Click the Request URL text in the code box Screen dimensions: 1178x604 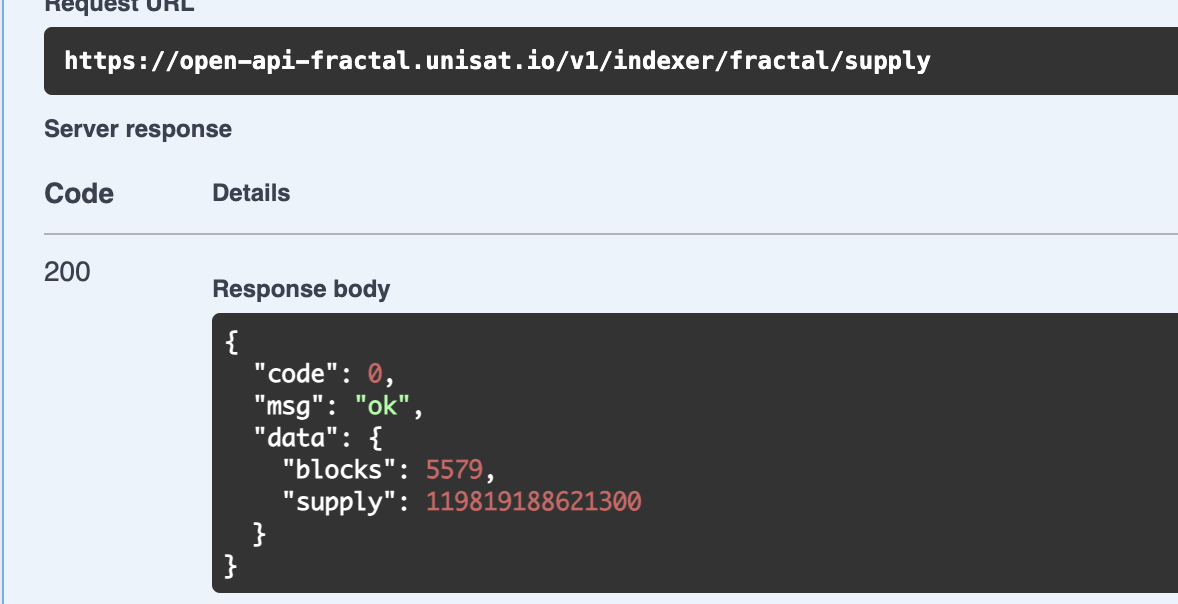[497, 61]
